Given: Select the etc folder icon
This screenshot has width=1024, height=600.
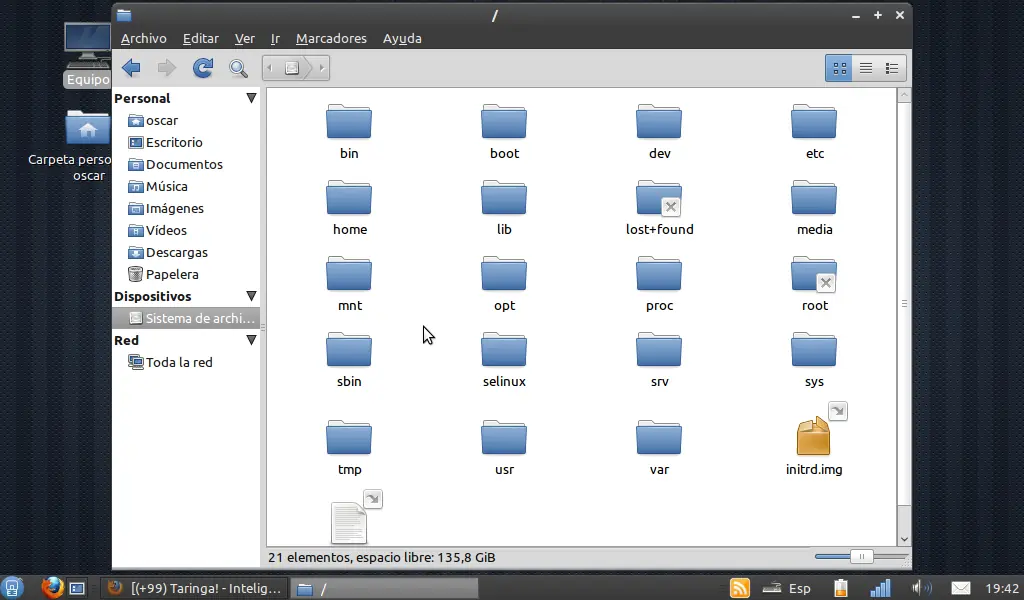Looking at the screenshot, I should pyautogui.click(x=814, y=122).
